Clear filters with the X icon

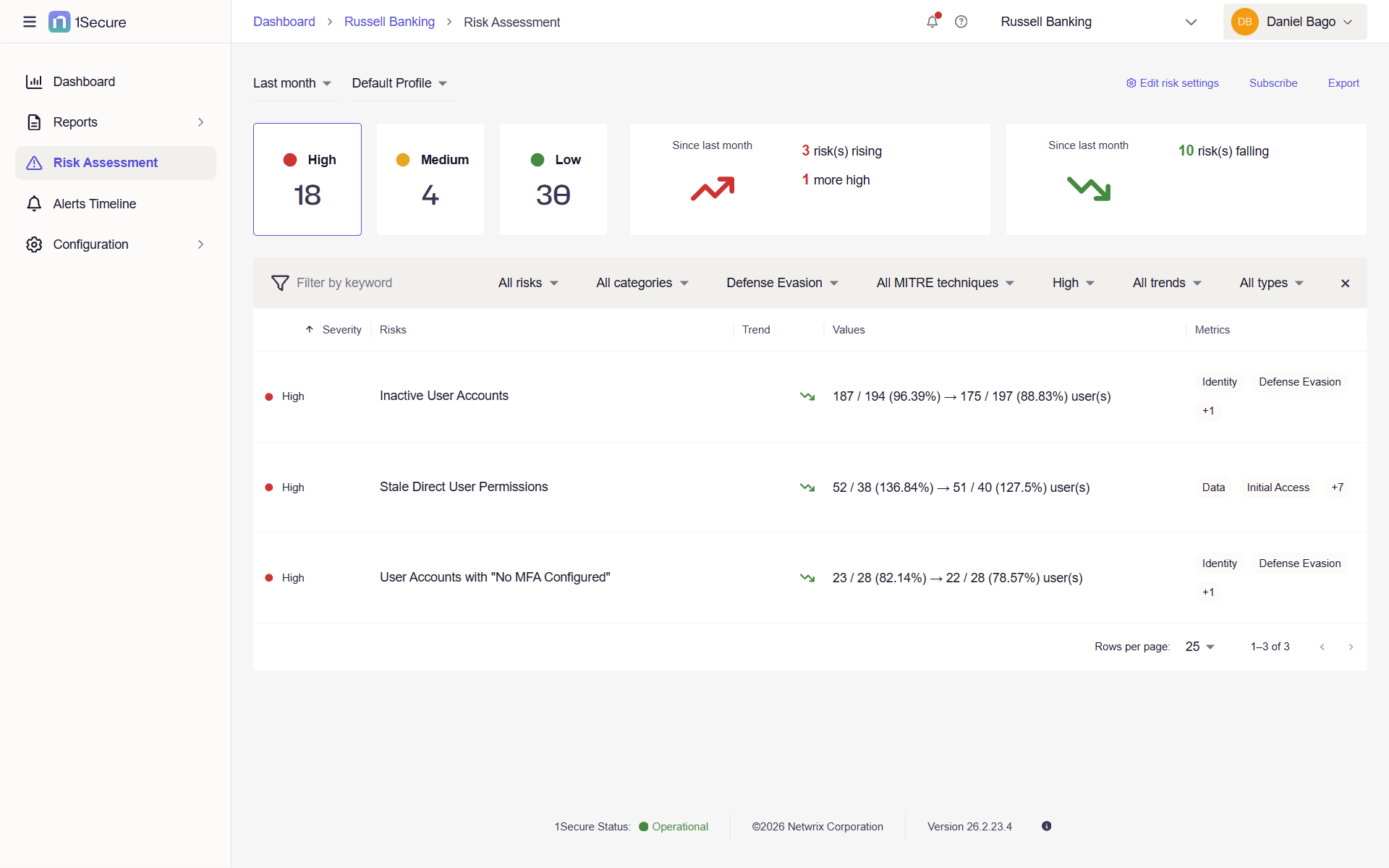coord(1345,284)
